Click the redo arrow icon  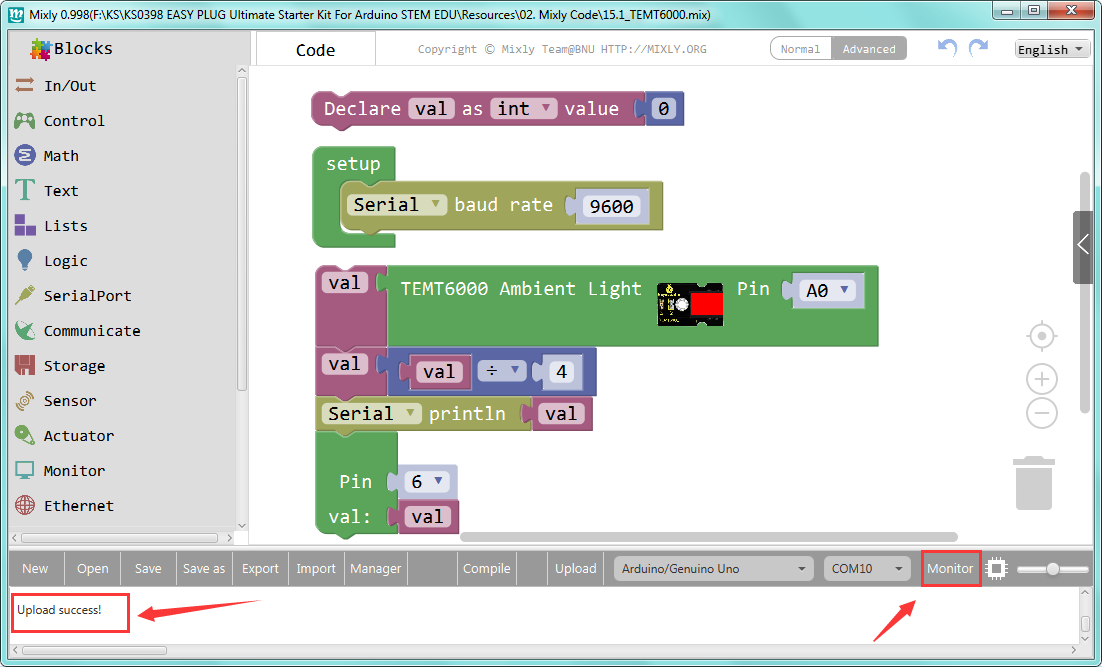pos(978,48)
